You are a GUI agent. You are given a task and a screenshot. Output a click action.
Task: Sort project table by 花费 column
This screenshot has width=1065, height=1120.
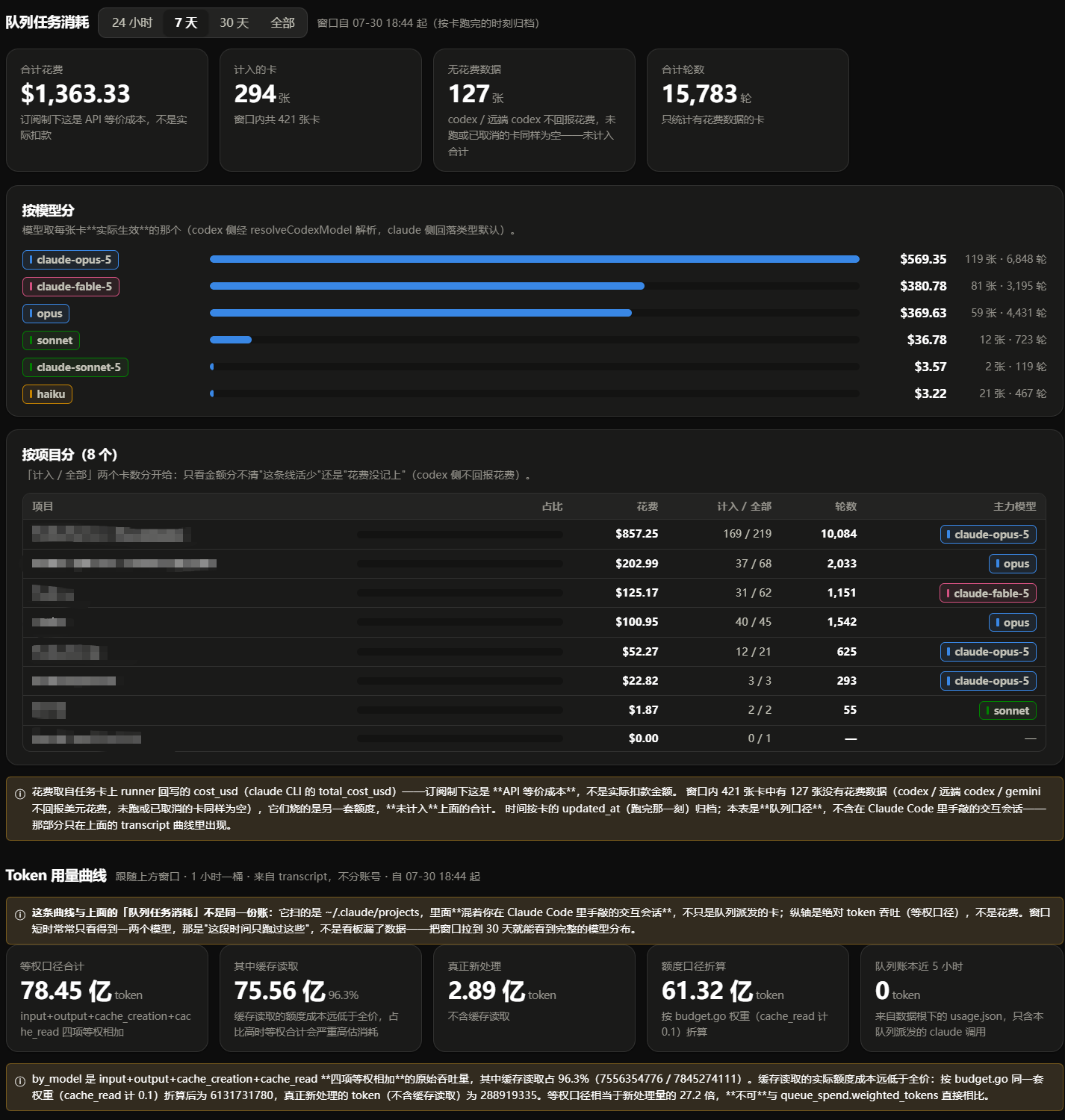(647, 506)
